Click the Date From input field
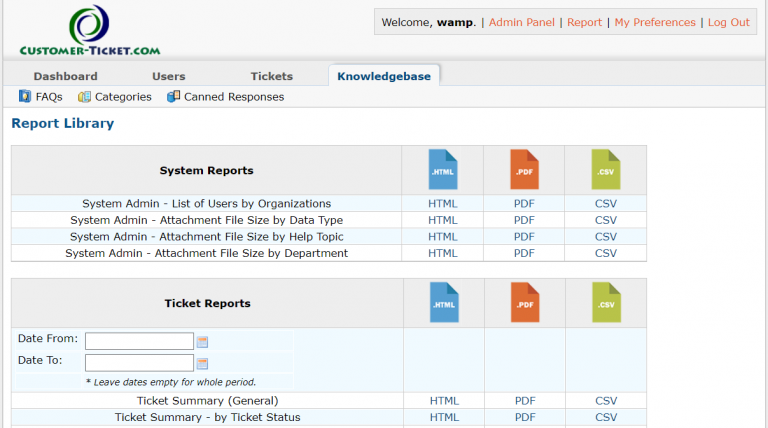The width and height of the screenshot is (768, 428). pos(139,341)
